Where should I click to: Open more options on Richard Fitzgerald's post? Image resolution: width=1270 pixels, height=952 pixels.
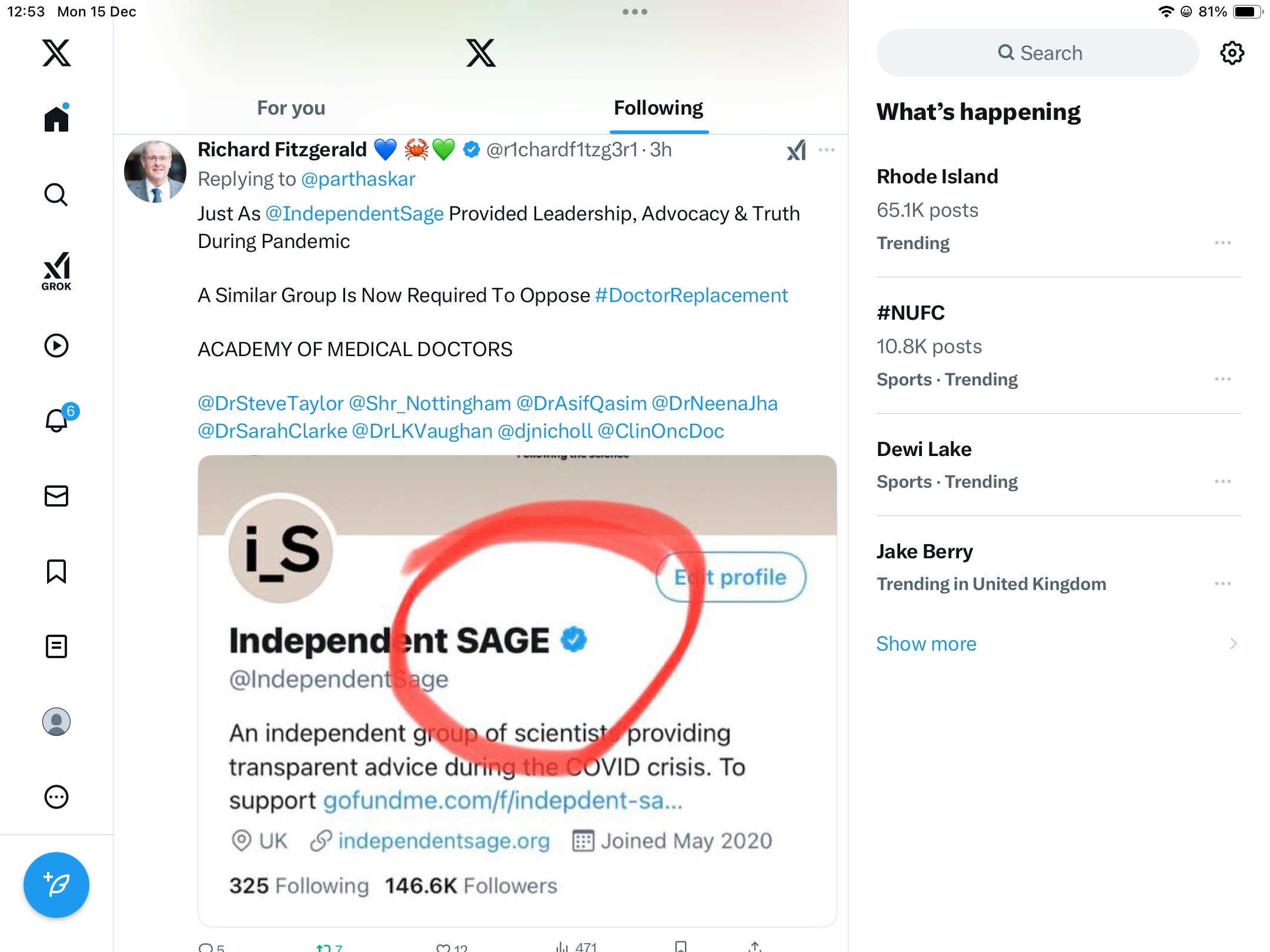pyautogui.click(x=827, y=150)
